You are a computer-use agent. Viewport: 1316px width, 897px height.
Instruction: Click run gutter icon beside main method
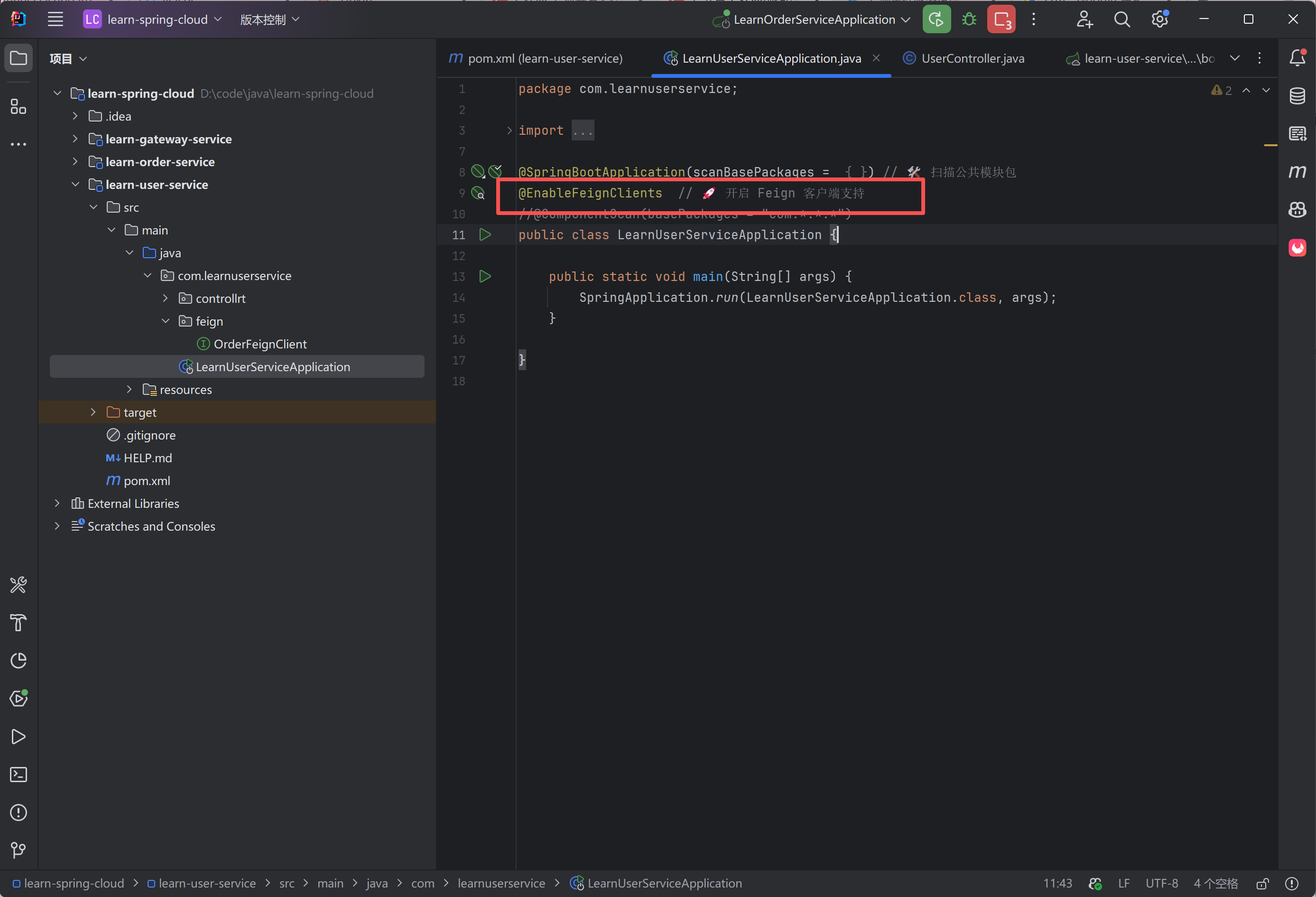point(485,277)
